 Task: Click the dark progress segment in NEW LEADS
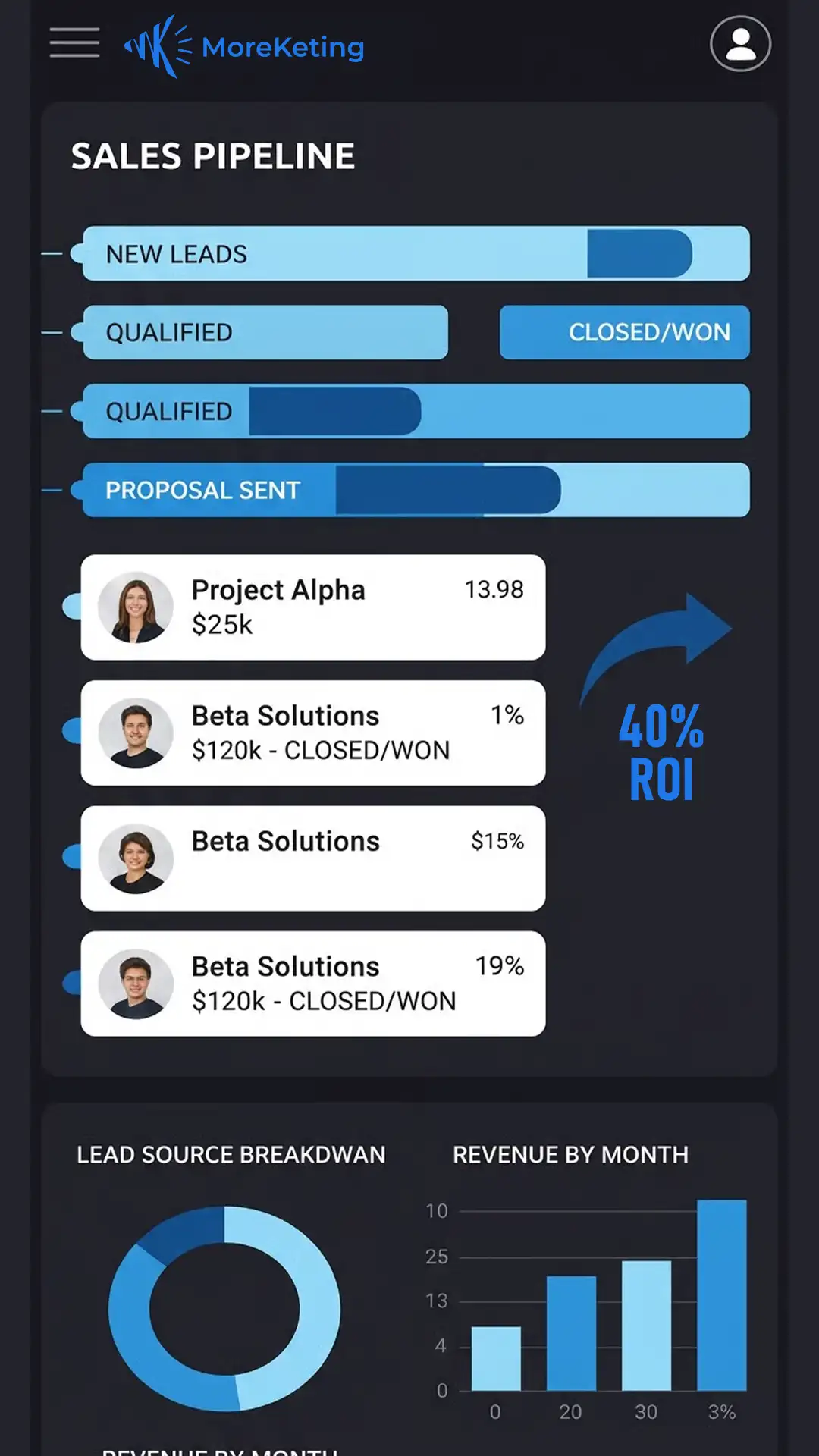[639, 254]
